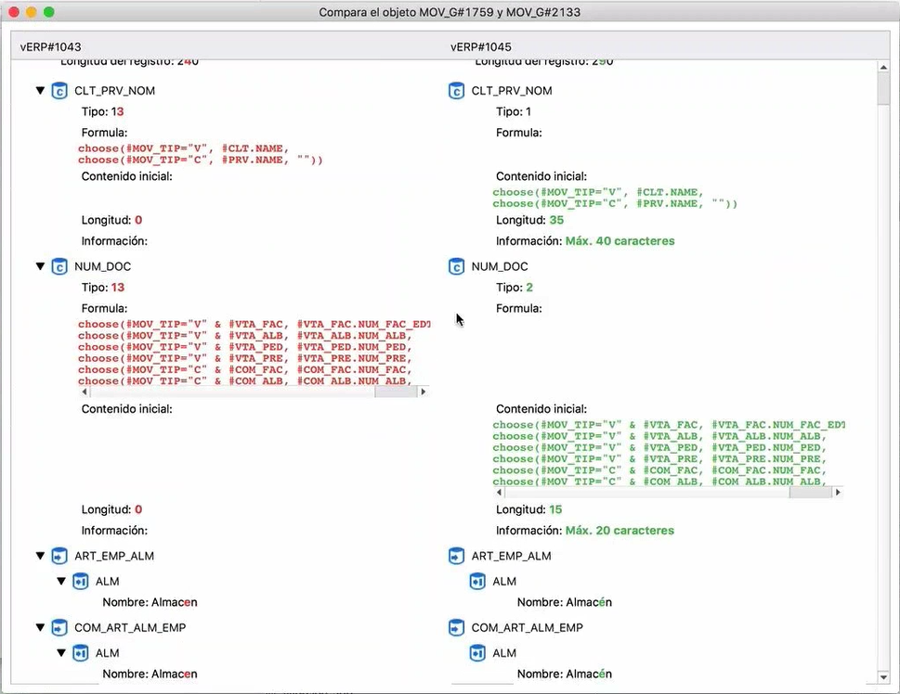Click the ART_EMP_ALM icon in left pane
Image resolution: width=900 pixels, height=694 pixels.
(60, 556)
